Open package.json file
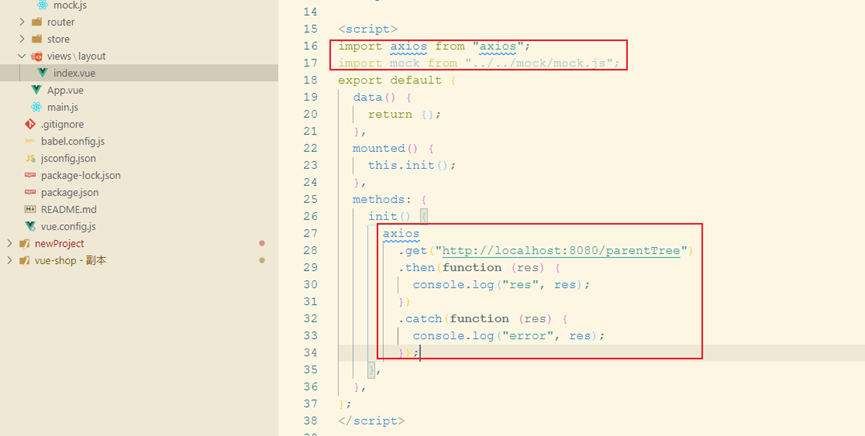The height and width of the screenshot is (436, 865). click(x=70, y=193)
